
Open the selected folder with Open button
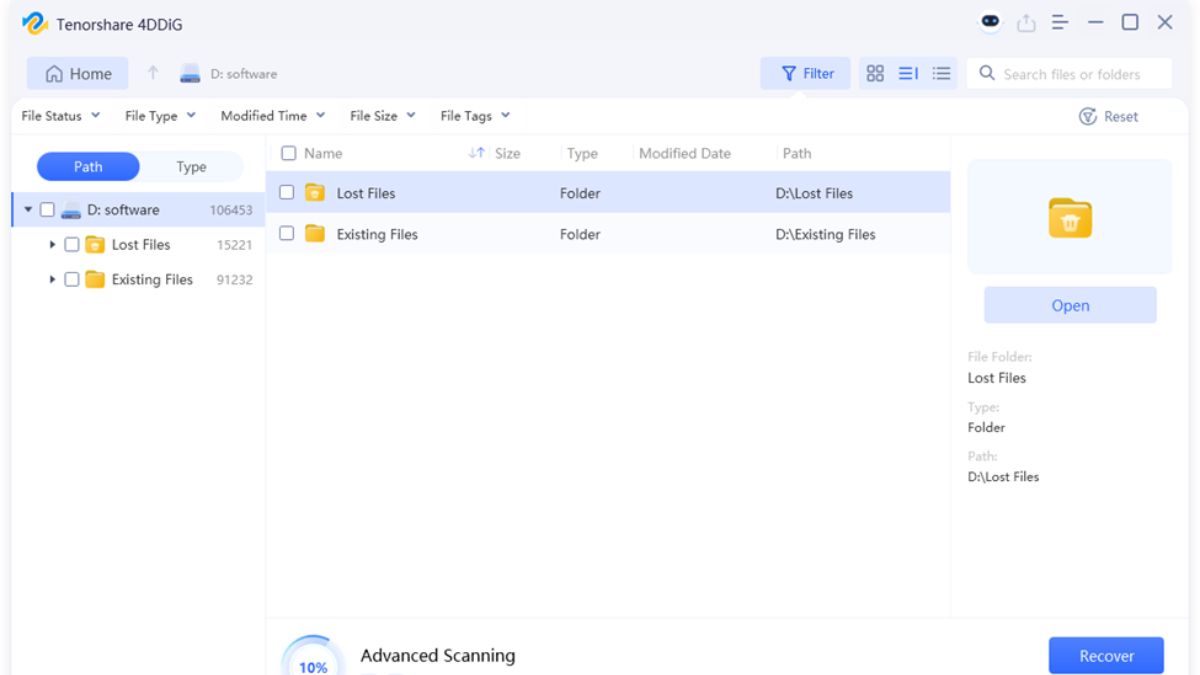[1070, 305]
